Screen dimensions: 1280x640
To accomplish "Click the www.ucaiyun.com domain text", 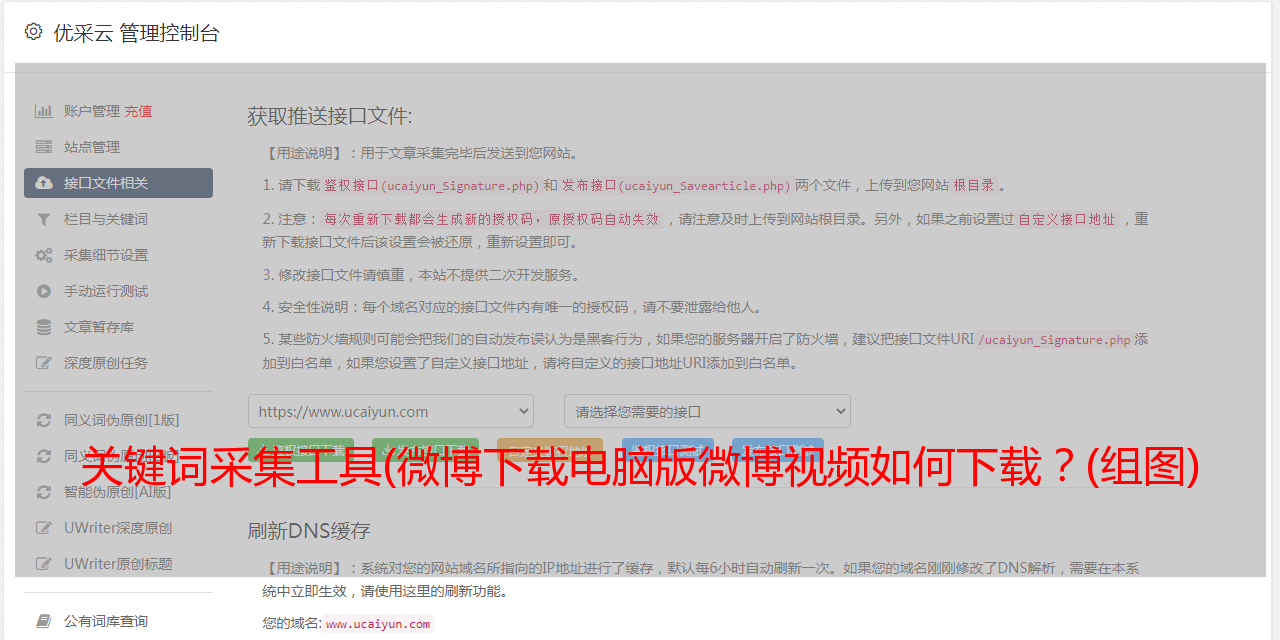I will tap(378, 623).
